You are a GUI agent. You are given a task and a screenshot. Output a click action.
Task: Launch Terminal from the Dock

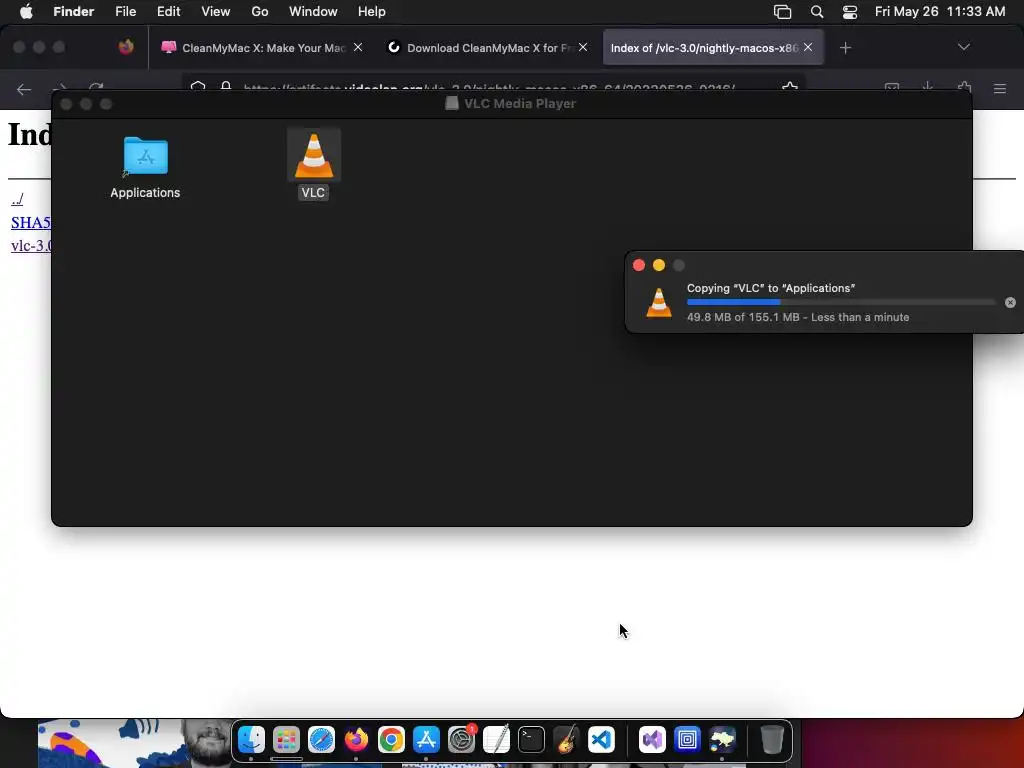[x=532, y=740]
